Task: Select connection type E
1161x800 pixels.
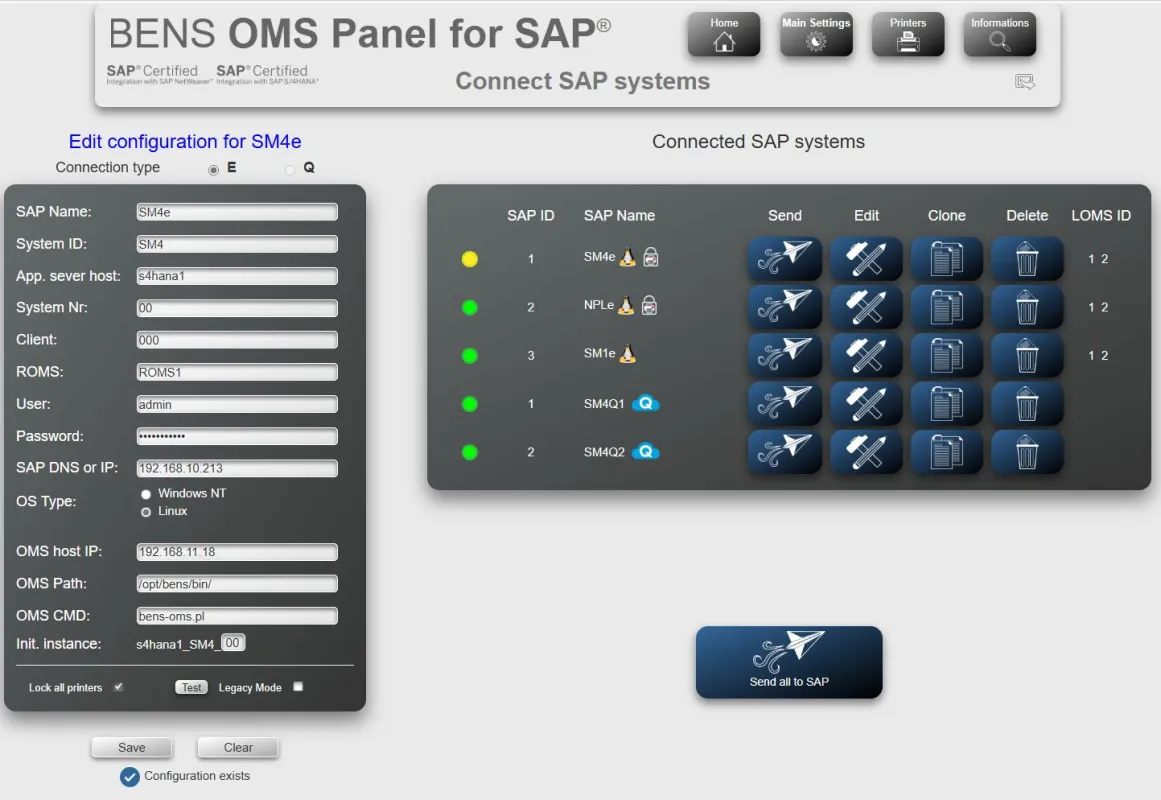Action: point(213,170)
